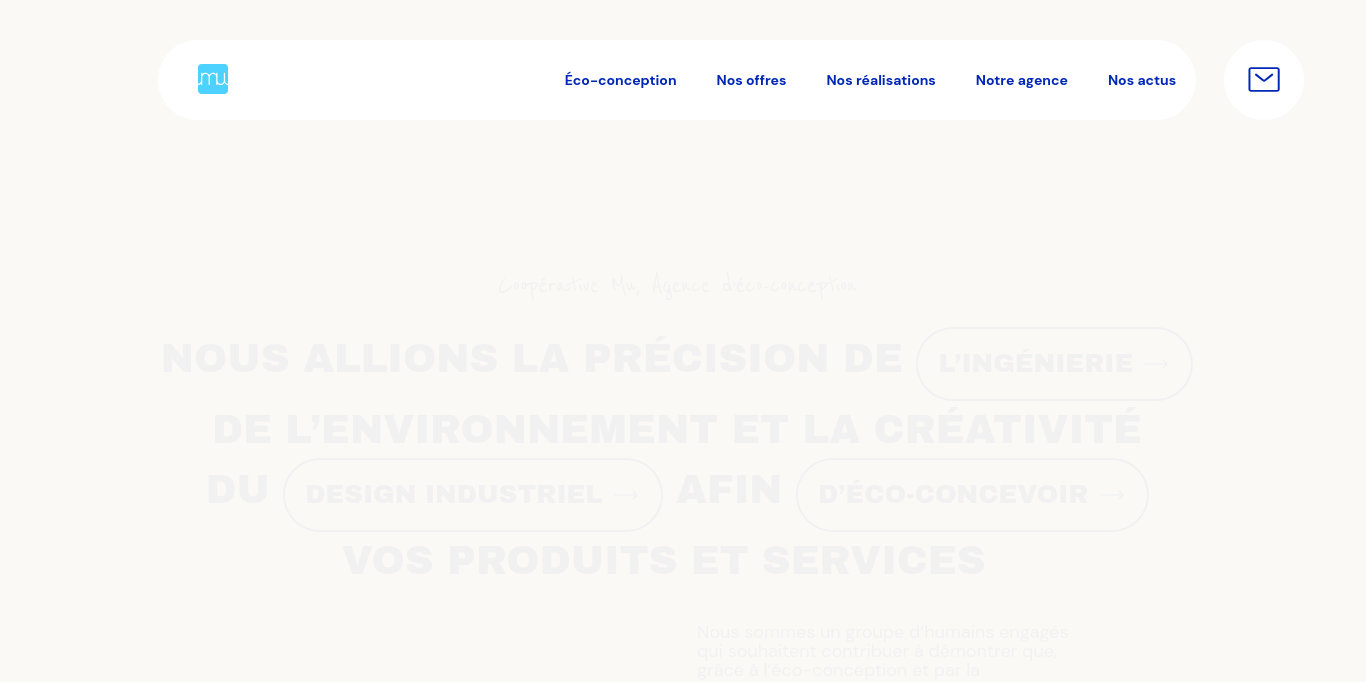Click the heading text NOUS ALLIONS LA PRÉCISION DE
This screenshot has width=1366, height=682.
[x=531, y=359]
